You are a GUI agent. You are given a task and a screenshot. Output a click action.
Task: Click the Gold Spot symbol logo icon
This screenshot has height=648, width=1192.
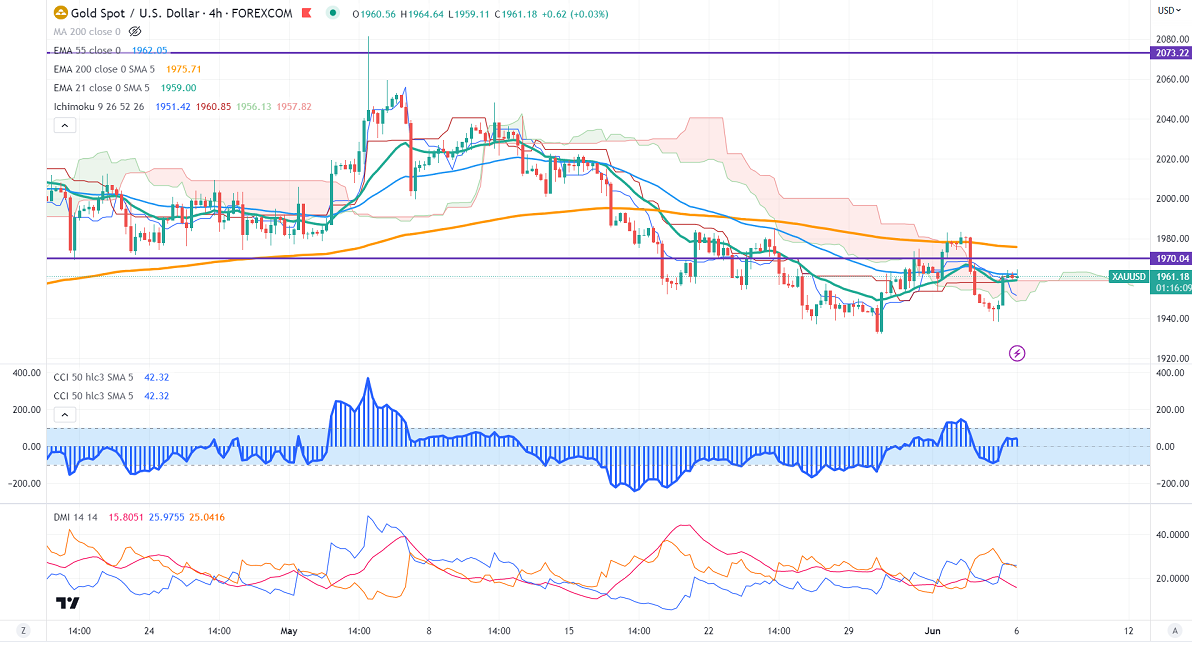[60, 13]
